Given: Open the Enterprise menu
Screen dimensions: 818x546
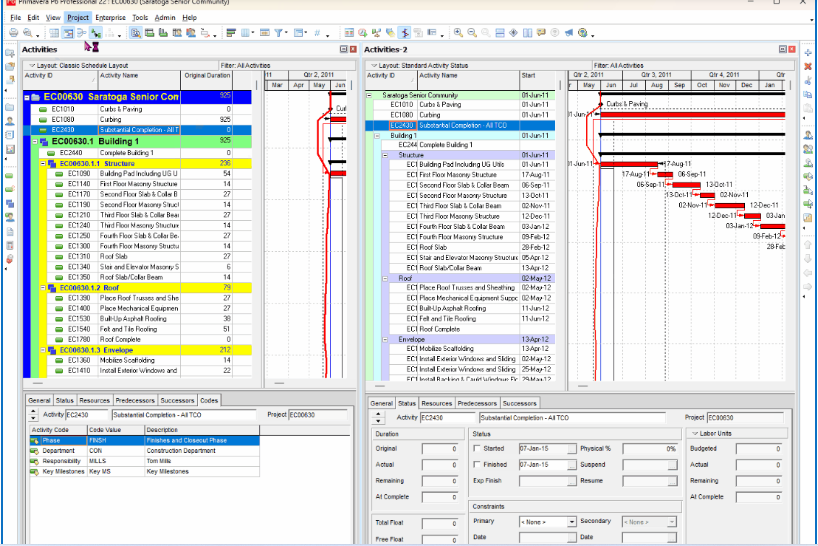Looking at the screenshot, I should tap(111, 18).
